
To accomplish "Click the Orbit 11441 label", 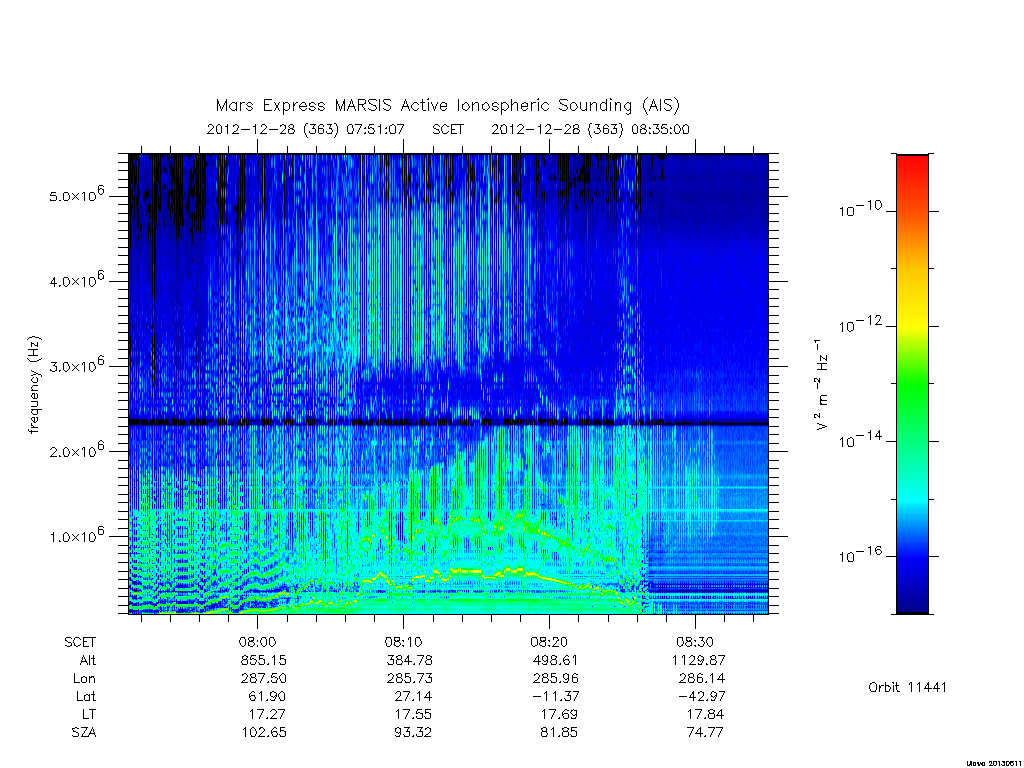I will pyautogui.click(x=907, y=687).
